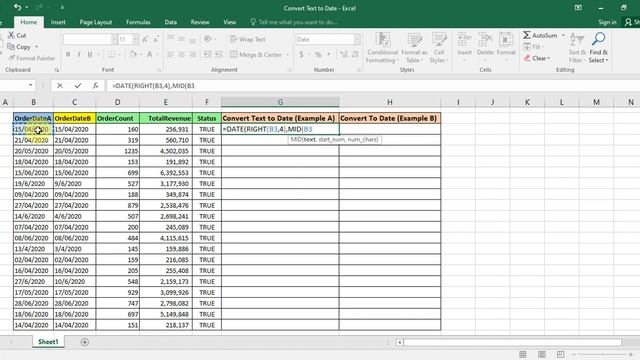Click the Undo arrow in quick access toolbar
The width and height of the screenshot is (640, 360).
(x=17, y=7)
